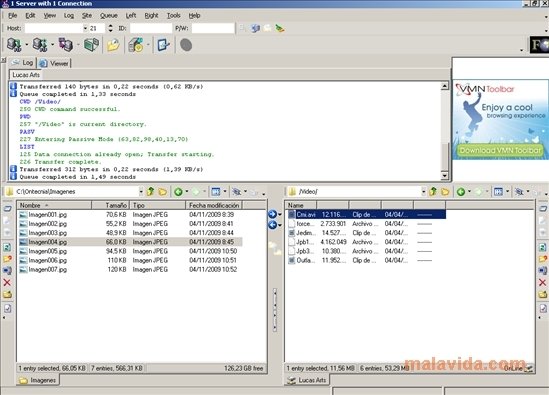549x395 pixels.
Task: Go up one folder in the local pane
Action: click(151, 192)
